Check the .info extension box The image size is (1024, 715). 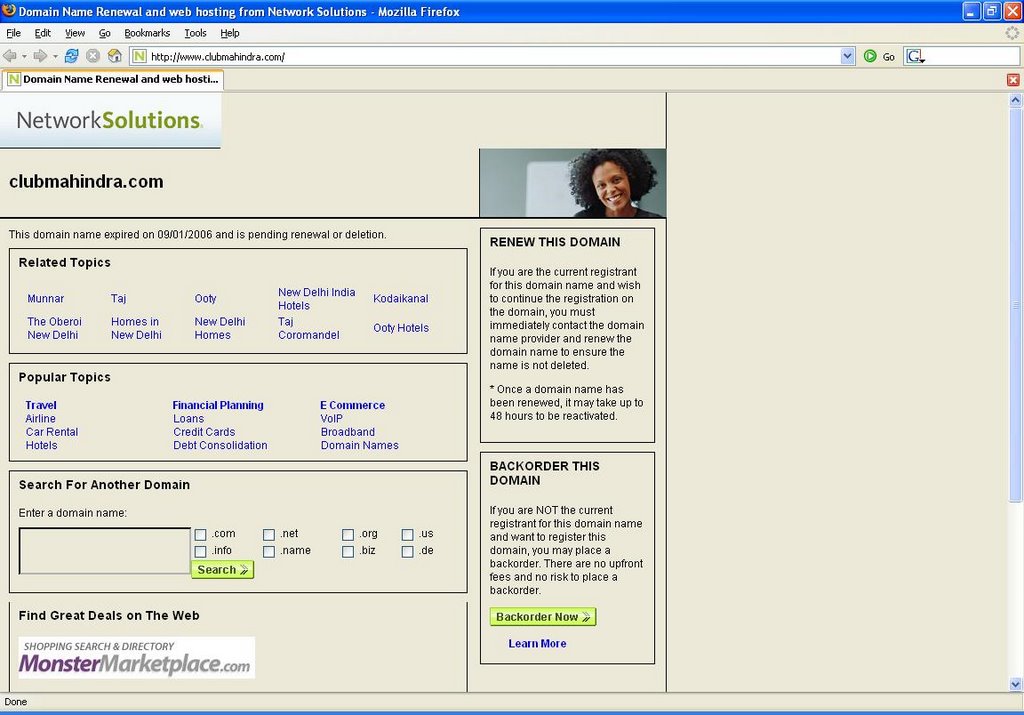point(200,552)
